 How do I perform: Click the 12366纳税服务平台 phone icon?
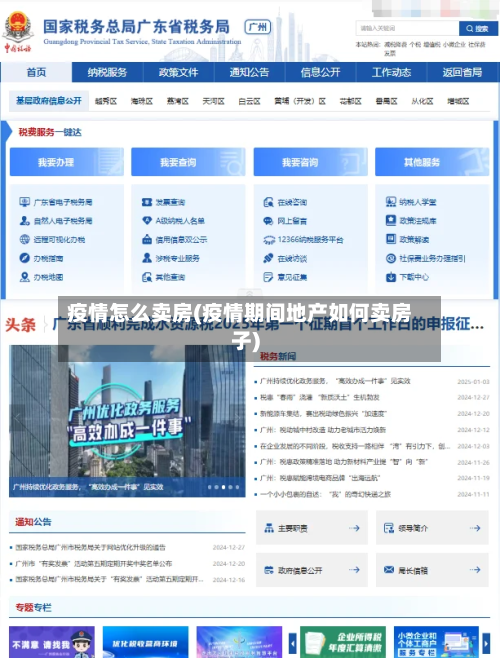point(269,240)
